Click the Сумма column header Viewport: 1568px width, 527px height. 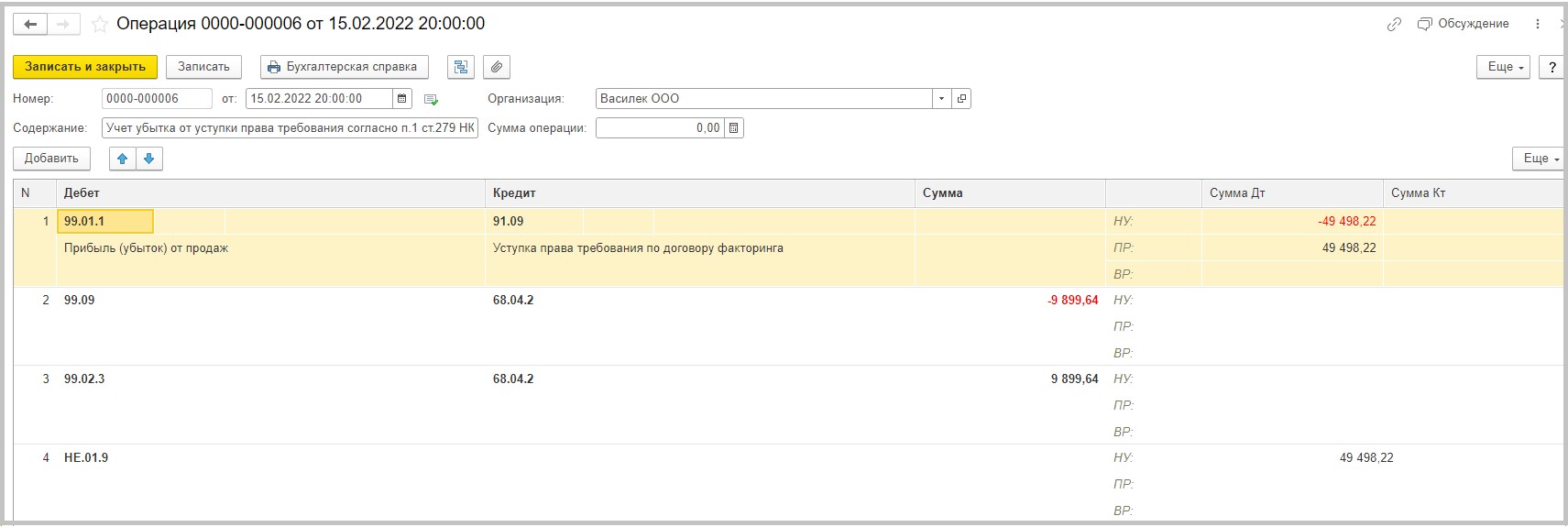tap(1010, 193)
